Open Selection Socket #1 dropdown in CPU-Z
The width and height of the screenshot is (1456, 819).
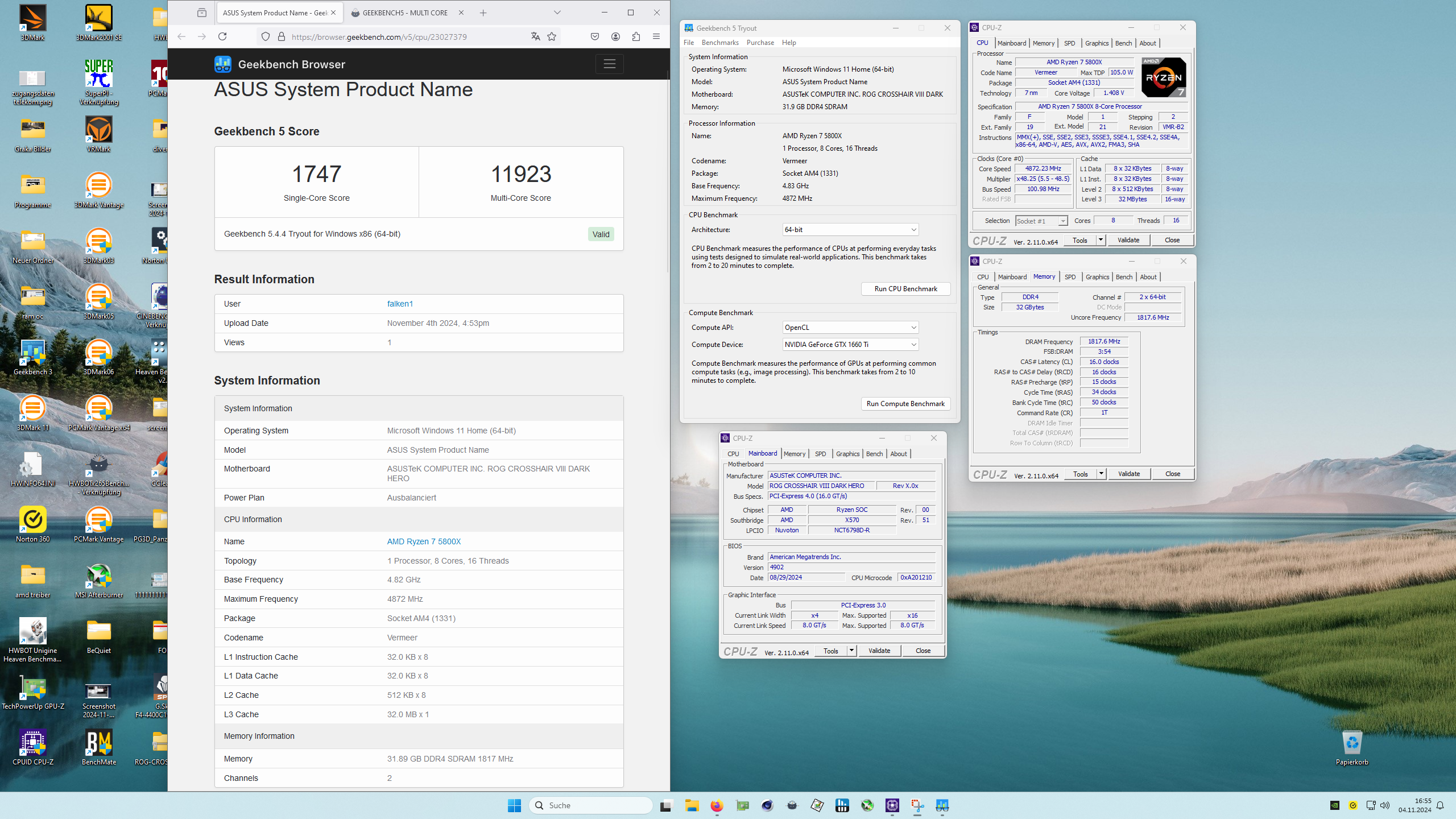[1041, 221]
